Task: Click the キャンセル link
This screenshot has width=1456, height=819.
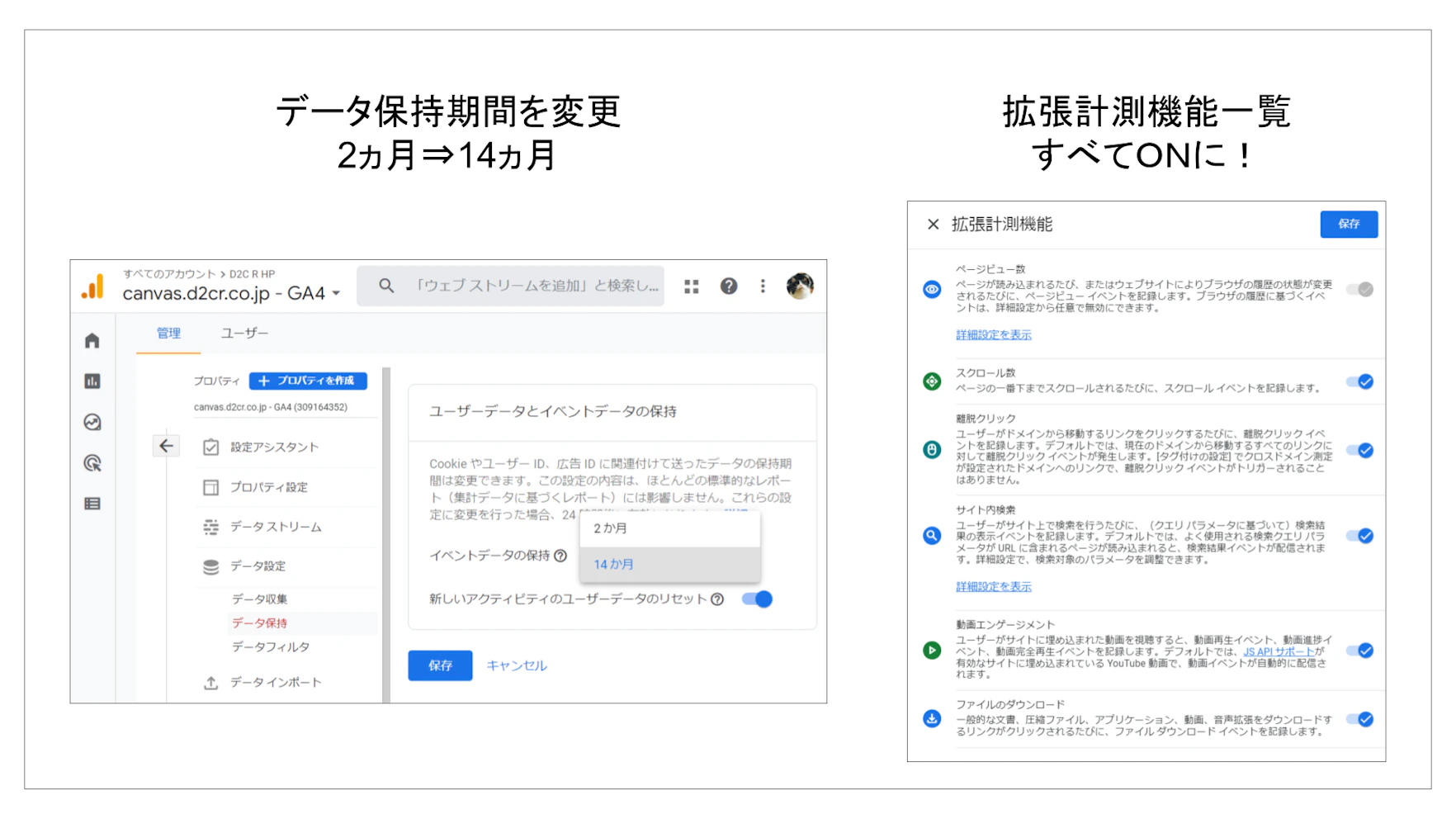Action: (517, 665)
